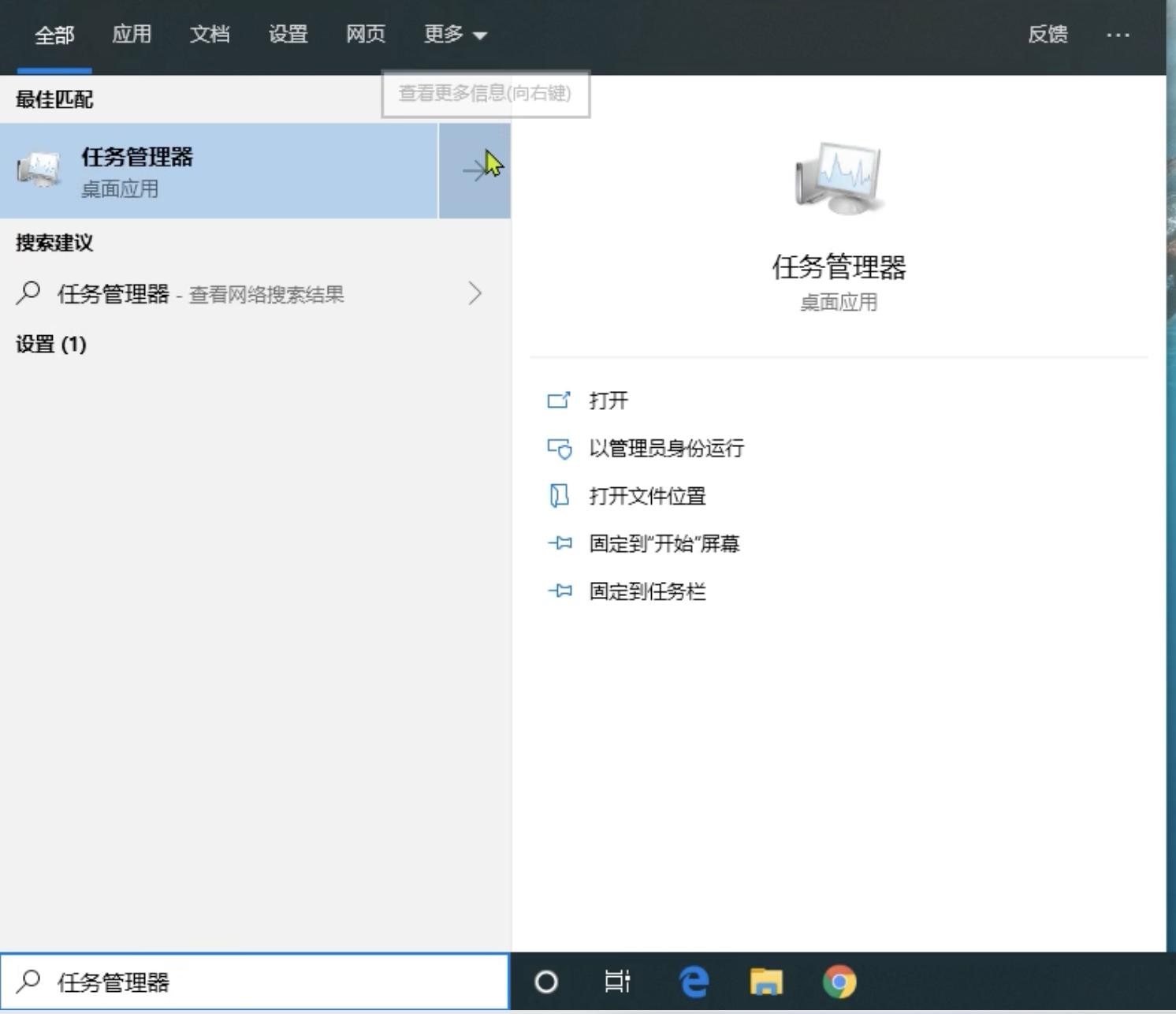Click the large 任务管理器 preview icon

click(839, 177)
